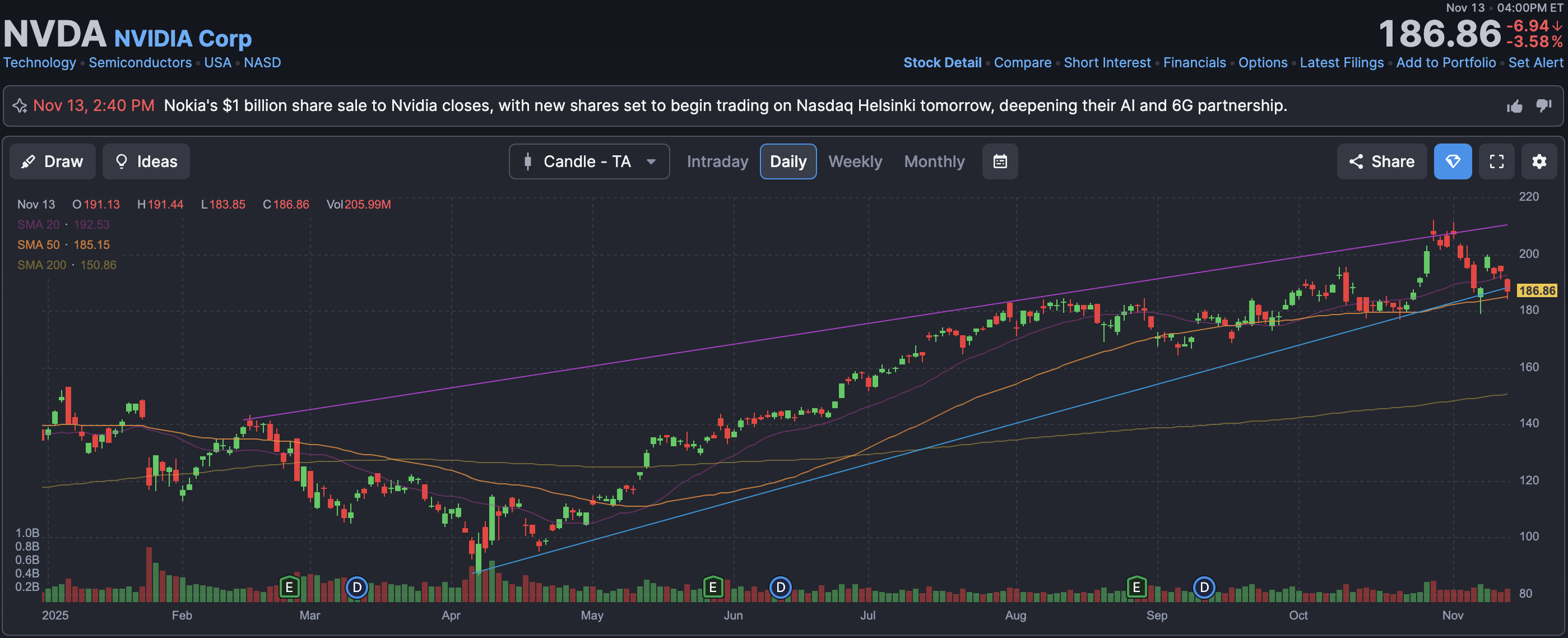Image resolution: width=1568 pixels, height=638 pixels.
Task: Click the March dividend D marker
Action: coord(357,588)
